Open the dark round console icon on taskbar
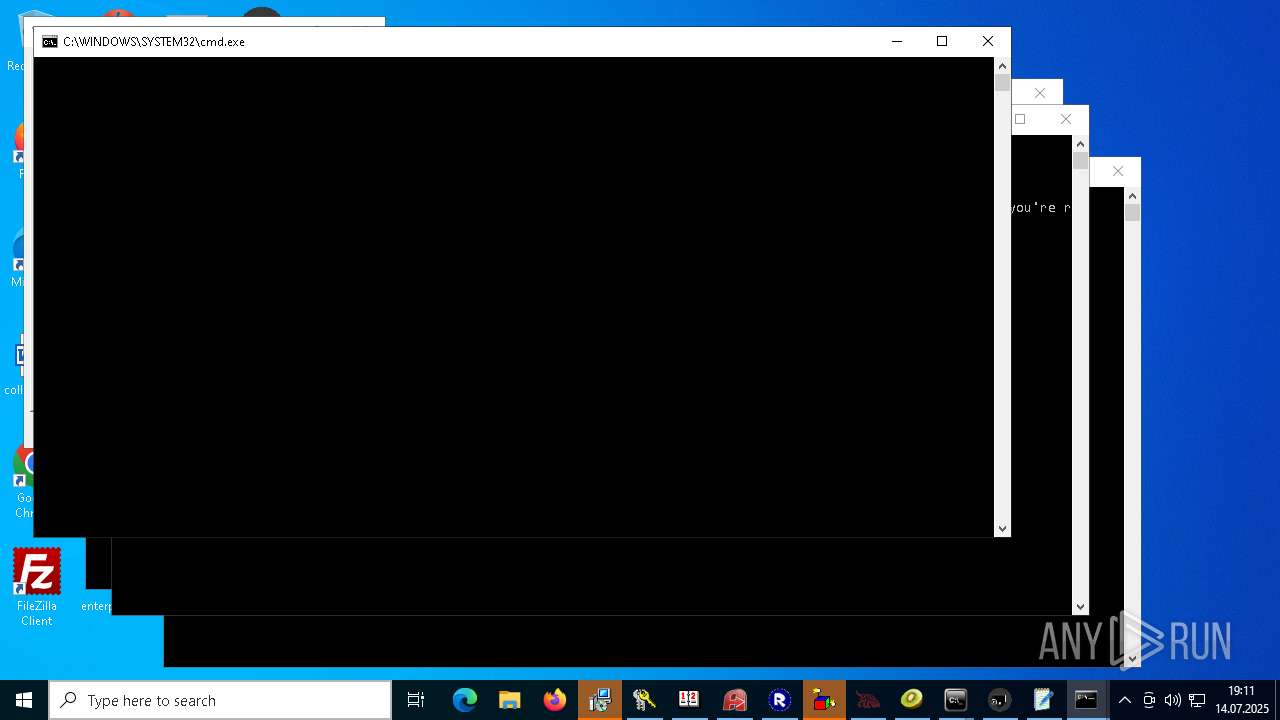The width and height of the screenshot is (1280, 720). pos(999,700)
